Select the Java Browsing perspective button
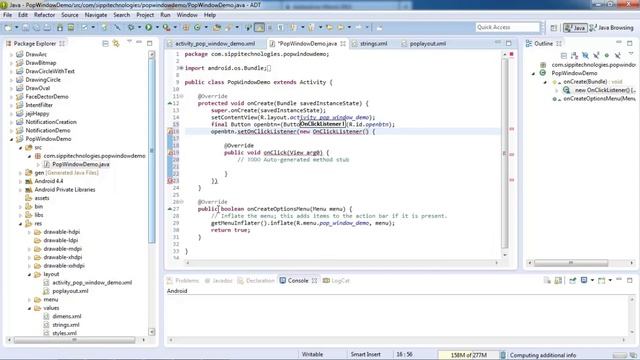640x360 pixels. click(x=611, y=28)
